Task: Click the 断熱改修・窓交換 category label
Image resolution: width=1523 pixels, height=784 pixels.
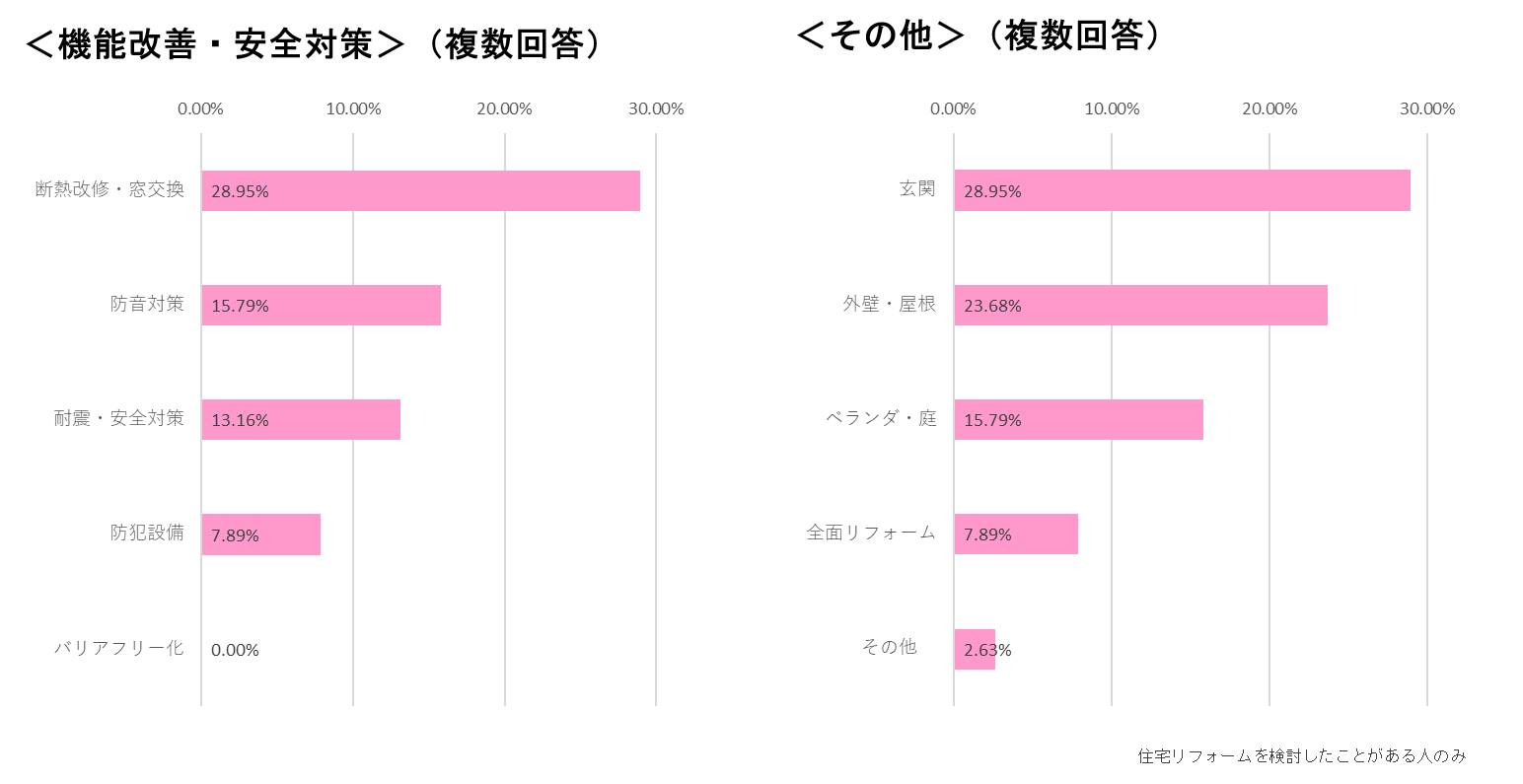Action: coord(109,189)
